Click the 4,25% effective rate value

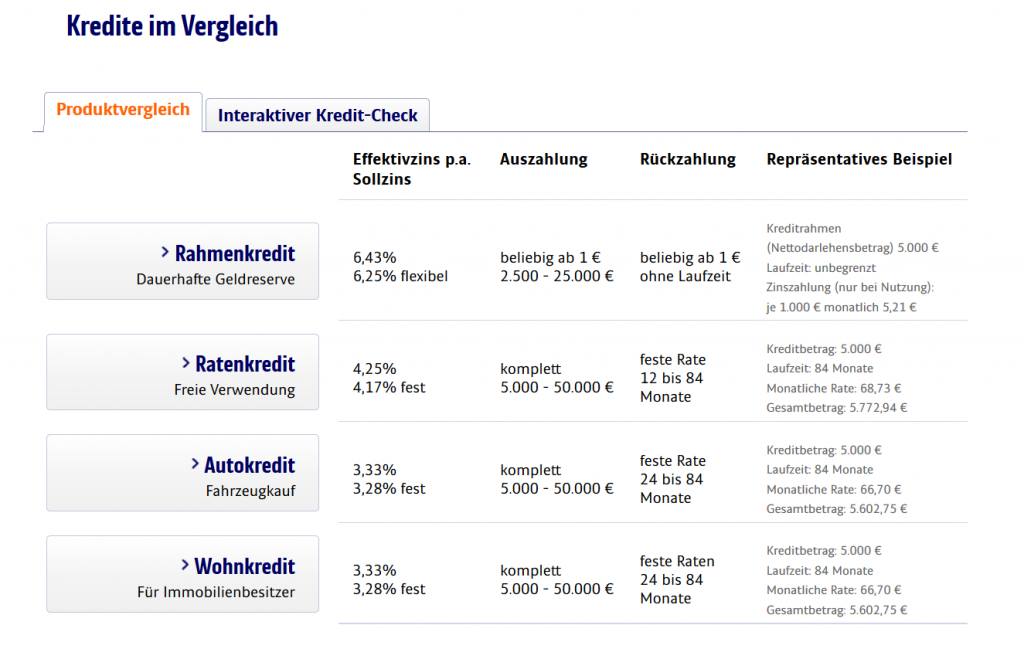click(x=375, y=369)
